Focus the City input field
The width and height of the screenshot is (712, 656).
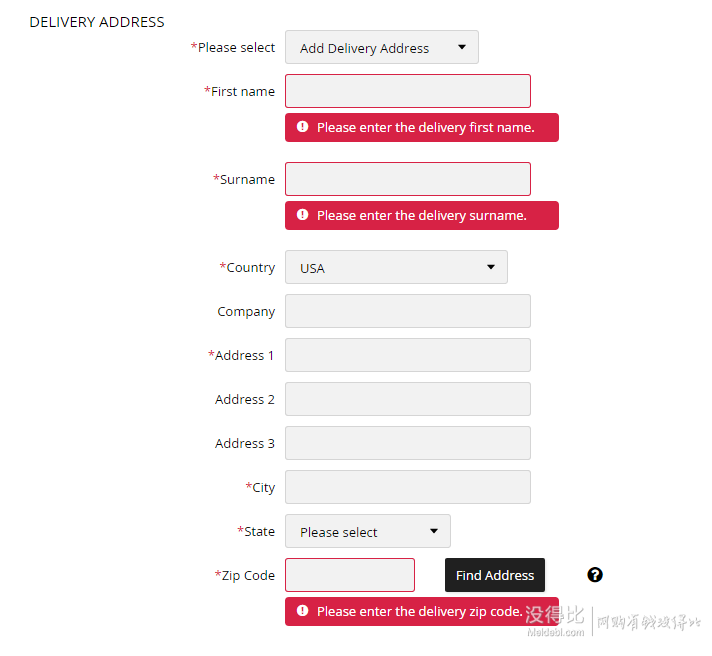tap(408, 487)
